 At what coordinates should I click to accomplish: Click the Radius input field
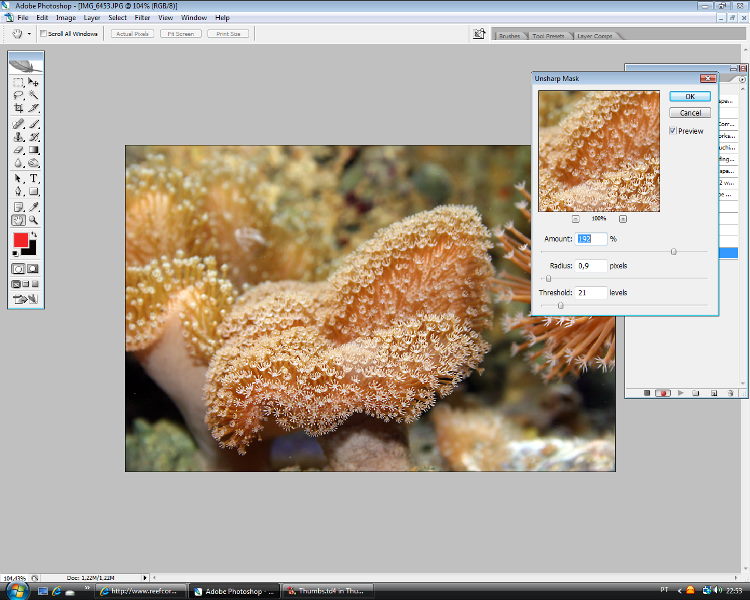pyautogui.click(x=591, y=266)
